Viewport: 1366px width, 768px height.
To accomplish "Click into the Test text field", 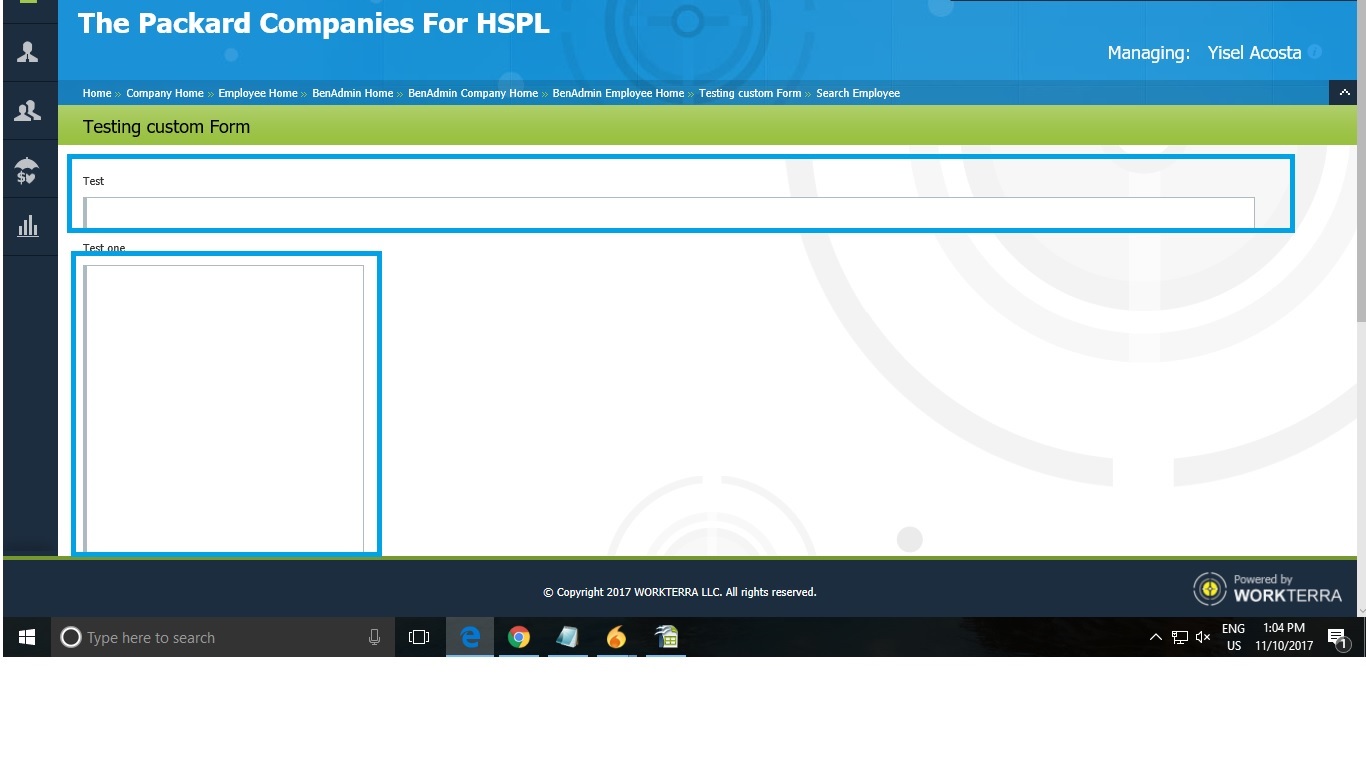I will [x=669, y=212].
